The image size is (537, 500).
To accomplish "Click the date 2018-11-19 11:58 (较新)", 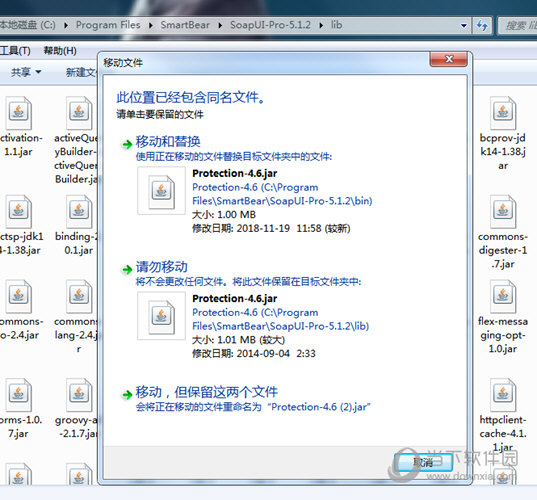I will coord(294,228).
